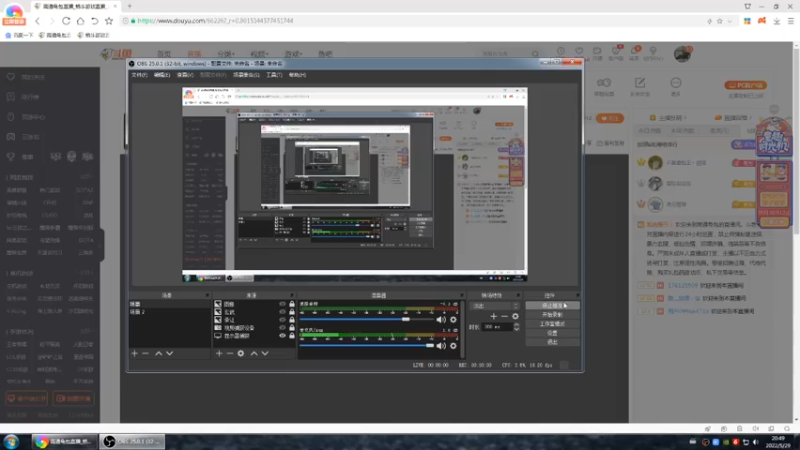The height and width of the screenshot is (450, 800).
Task: Click desktop audio volume slider
Action: pyautogui.click(x=366, y=319)
